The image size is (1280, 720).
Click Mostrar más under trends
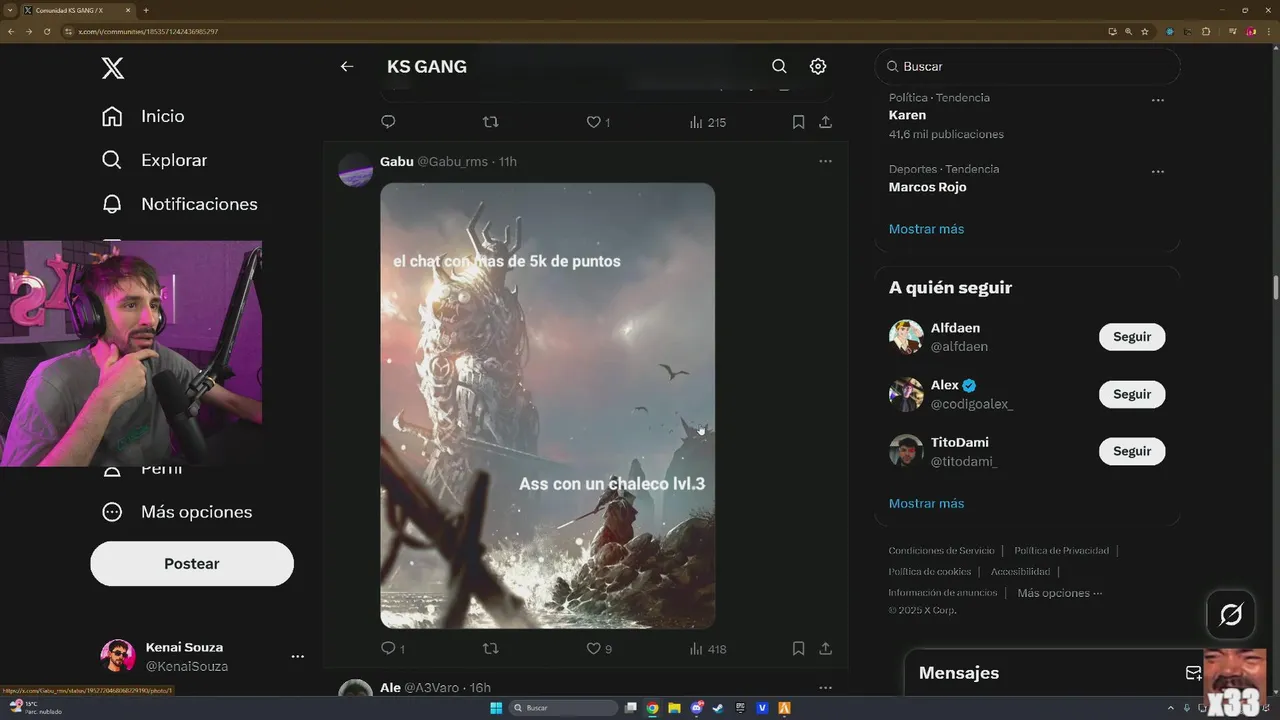coord(926,229)
